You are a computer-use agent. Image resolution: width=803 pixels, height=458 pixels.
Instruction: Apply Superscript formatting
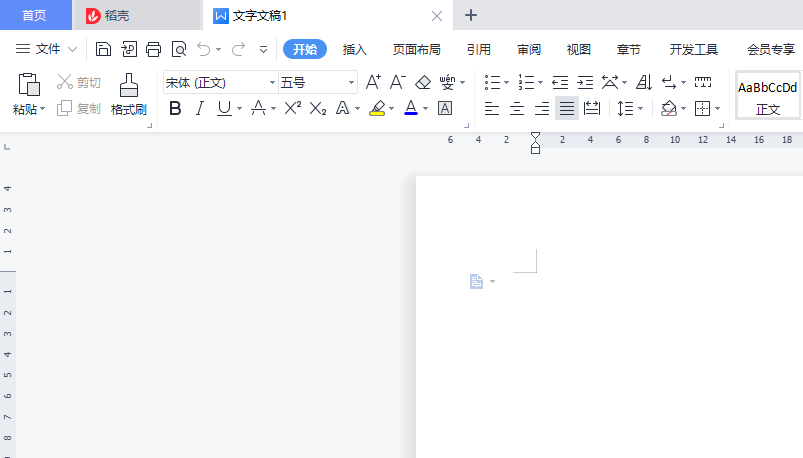(292, 108)
